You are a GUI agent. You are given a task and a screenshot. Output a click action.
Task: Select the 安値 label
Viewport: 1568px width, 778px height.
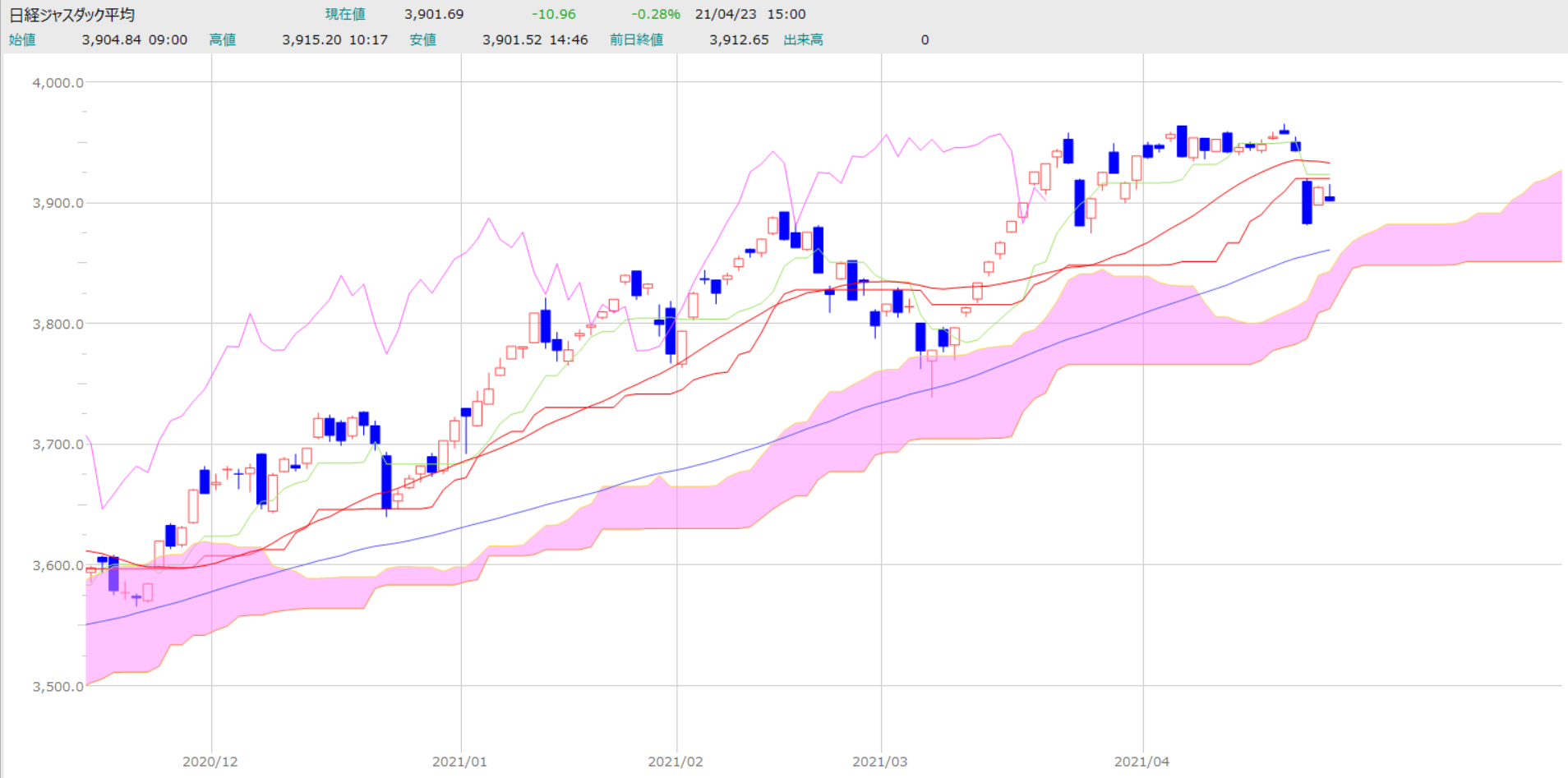point(423,40)
